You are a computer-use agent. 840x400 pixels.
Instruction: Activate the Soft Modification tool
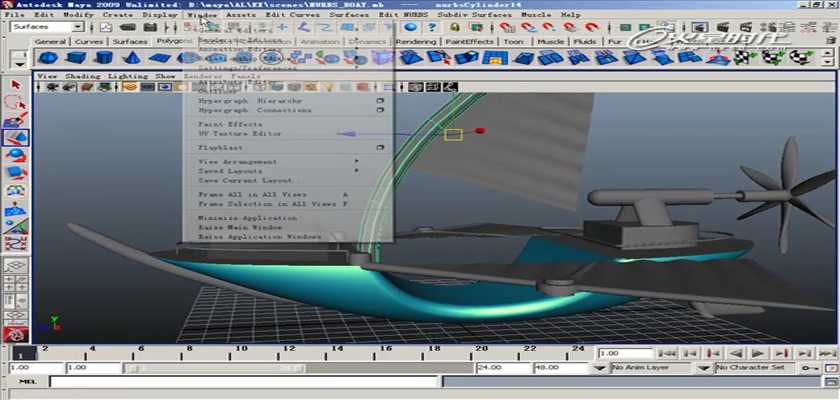16,209
